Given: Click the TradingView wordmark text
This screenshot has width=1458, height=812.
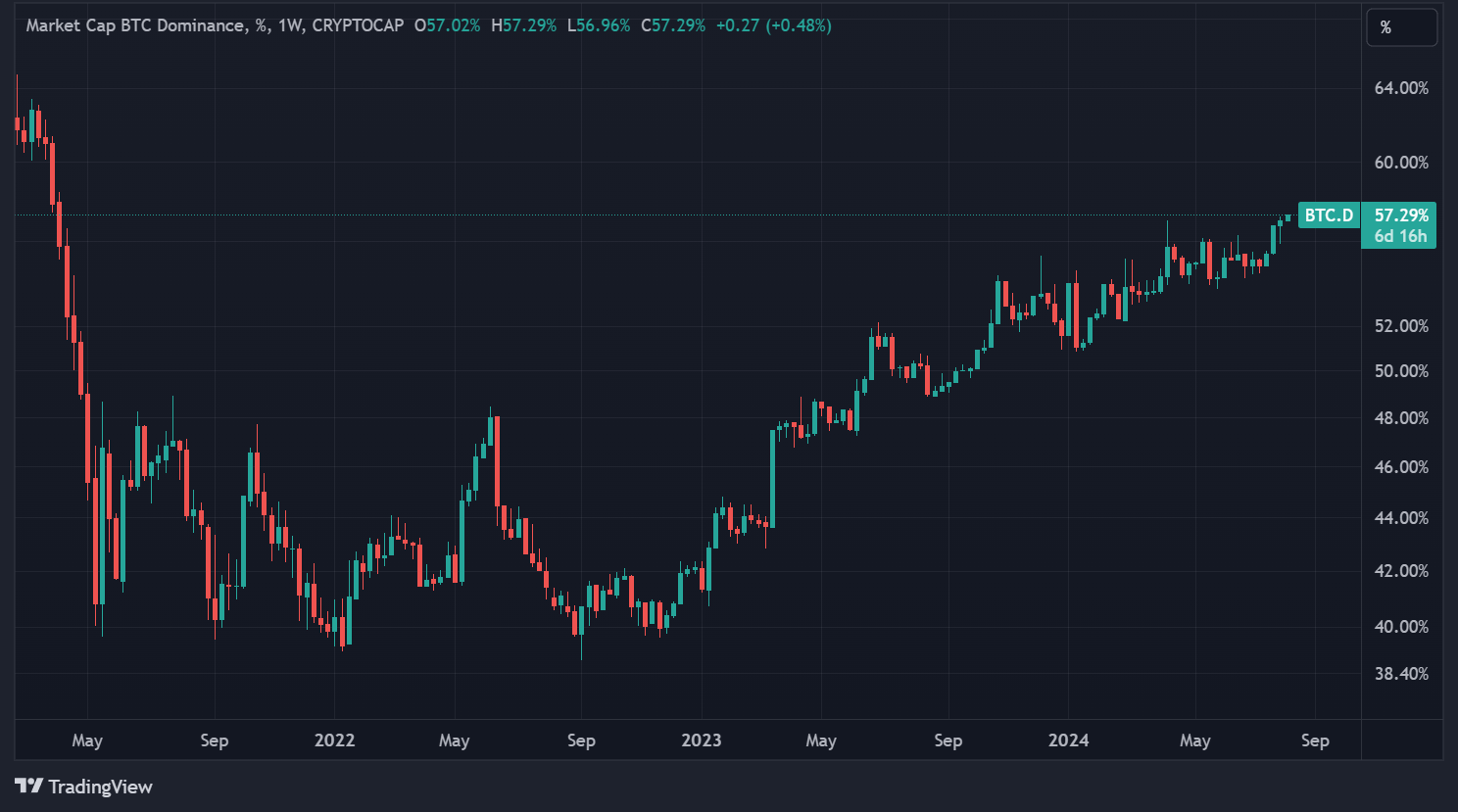Looking at the screenshot, I should pyautogui.click(x=100, y=787).
